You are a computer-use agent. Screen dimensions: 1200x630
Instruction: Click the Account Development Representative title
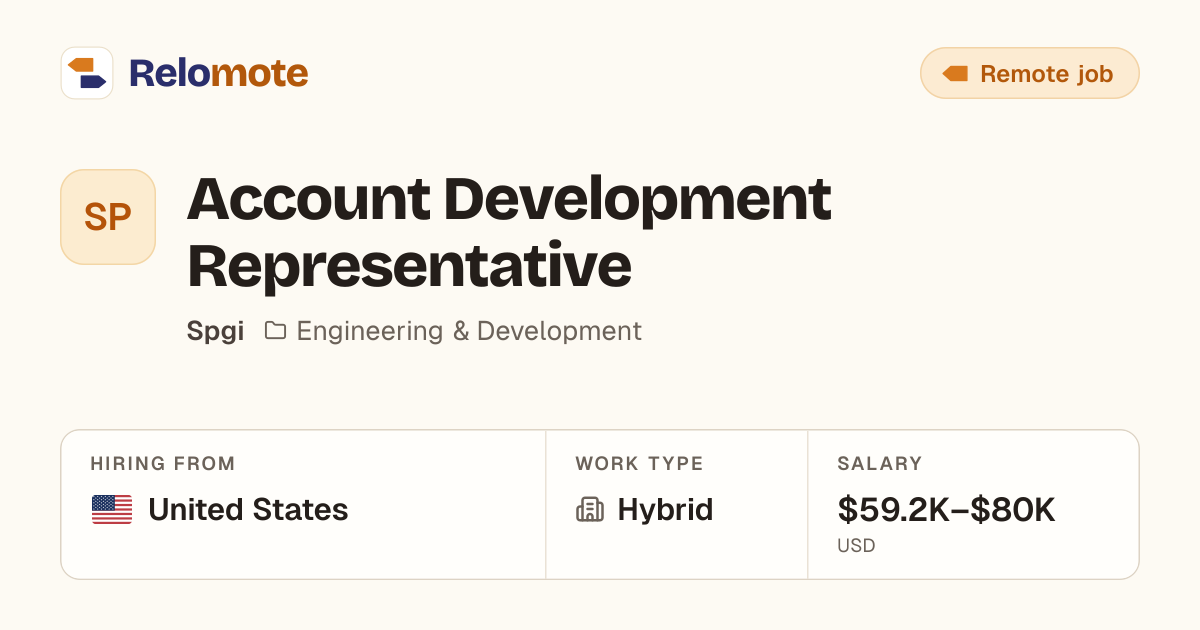(509, 232)
